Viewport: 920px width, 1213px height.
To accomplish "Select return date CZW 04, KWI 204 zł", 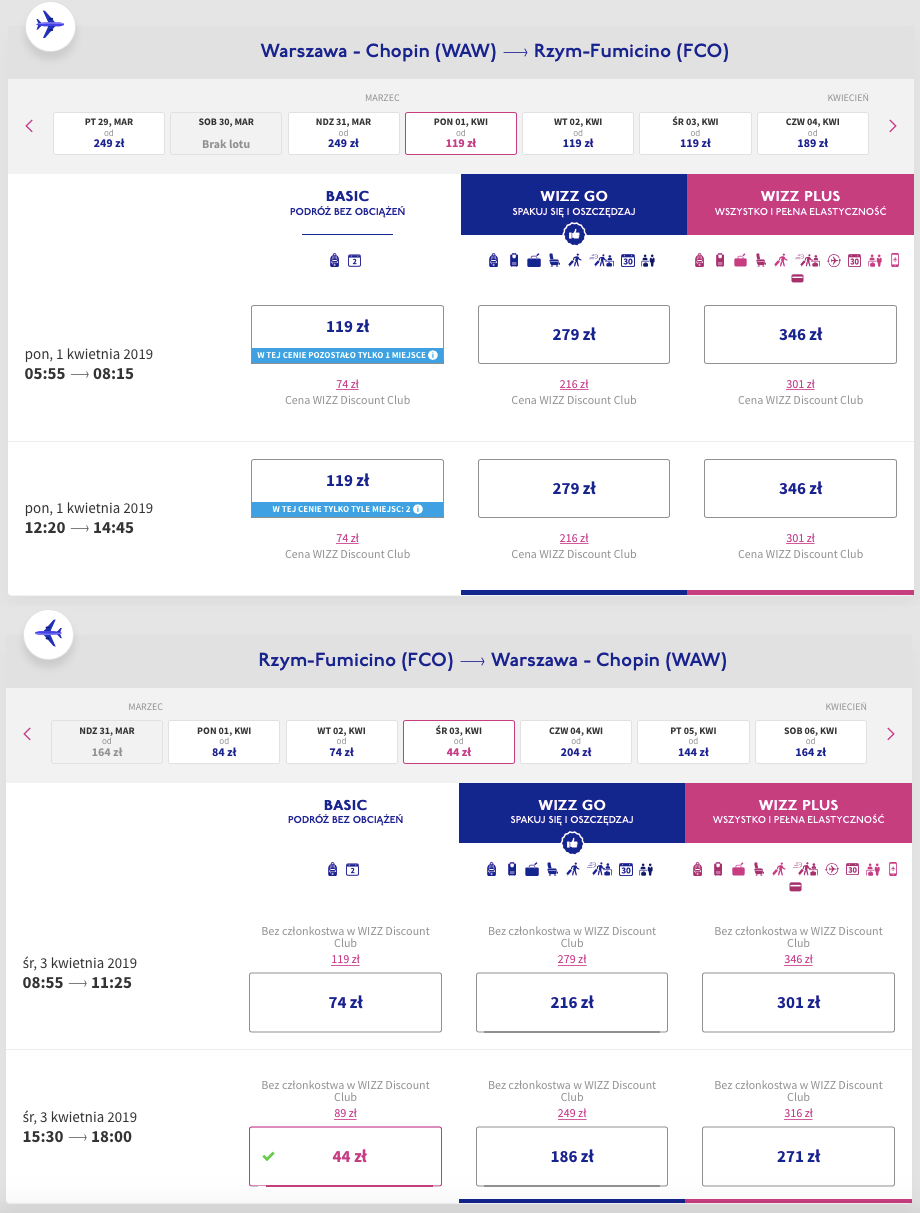I will (576, 742).
